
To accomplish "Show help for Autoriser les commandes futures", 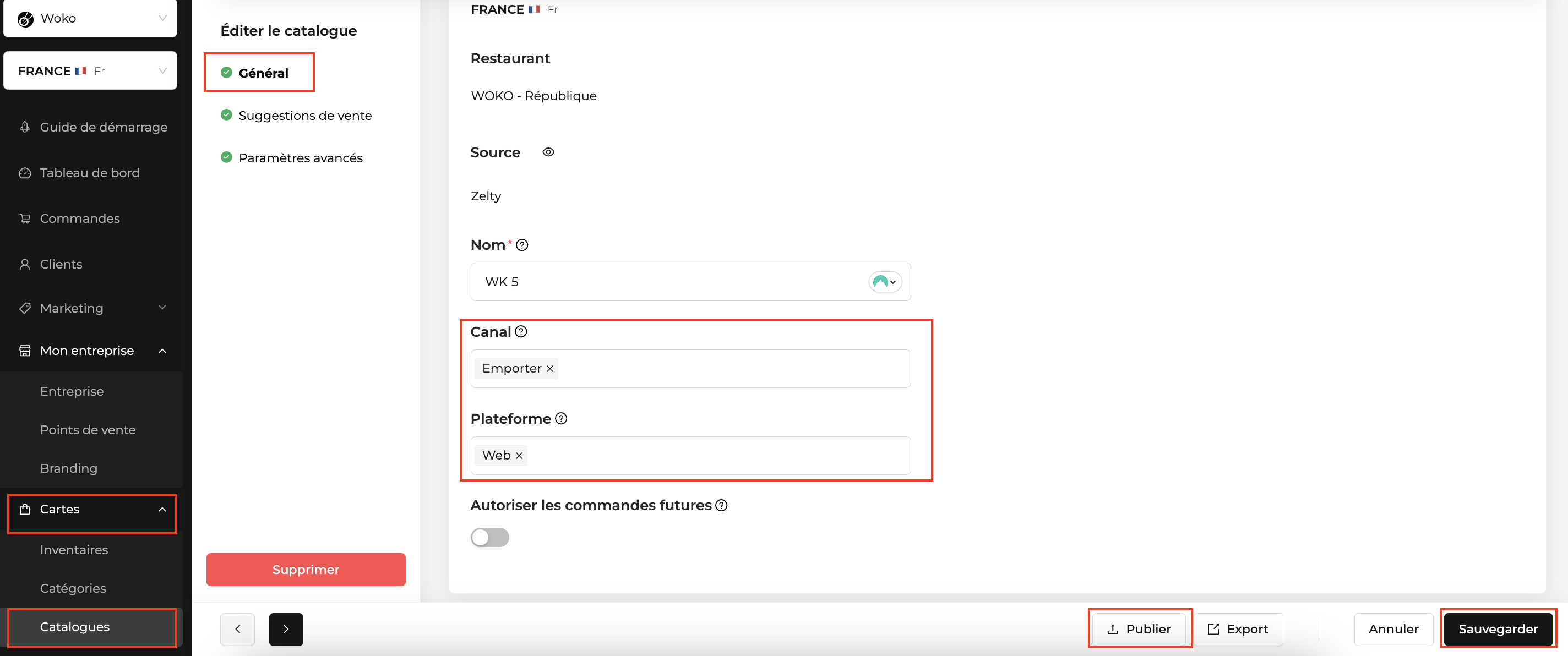I will click(x=721, y=506).
